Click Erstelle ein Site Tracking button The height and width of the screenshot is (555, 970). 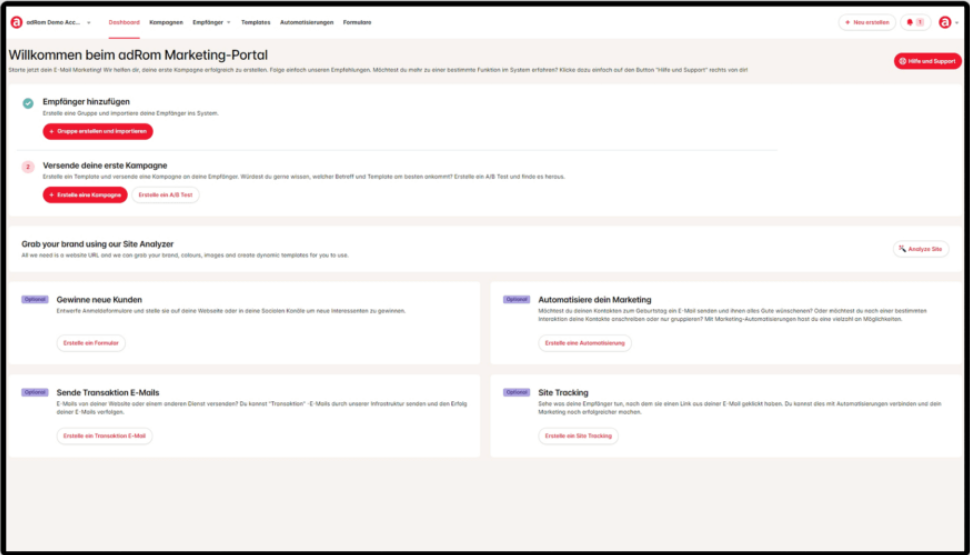tap(578, 436)
